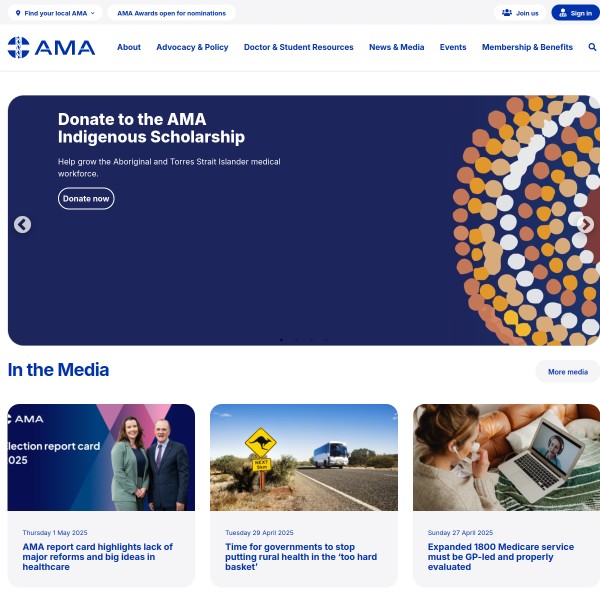
Task: Open Doctor & Student Resources menu
Action: click(x=298, y=47)
